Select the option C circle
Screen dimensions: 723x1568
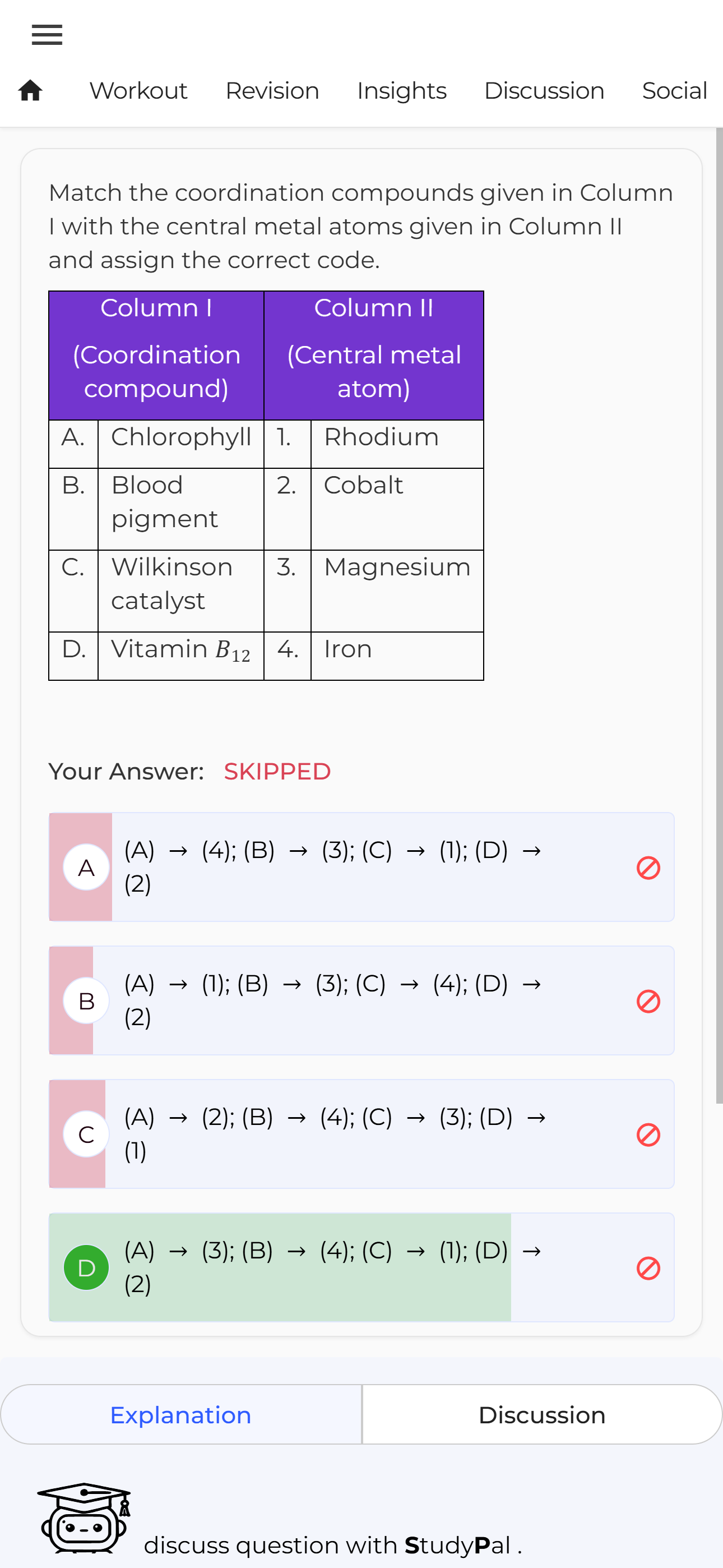pos(86,1134)
